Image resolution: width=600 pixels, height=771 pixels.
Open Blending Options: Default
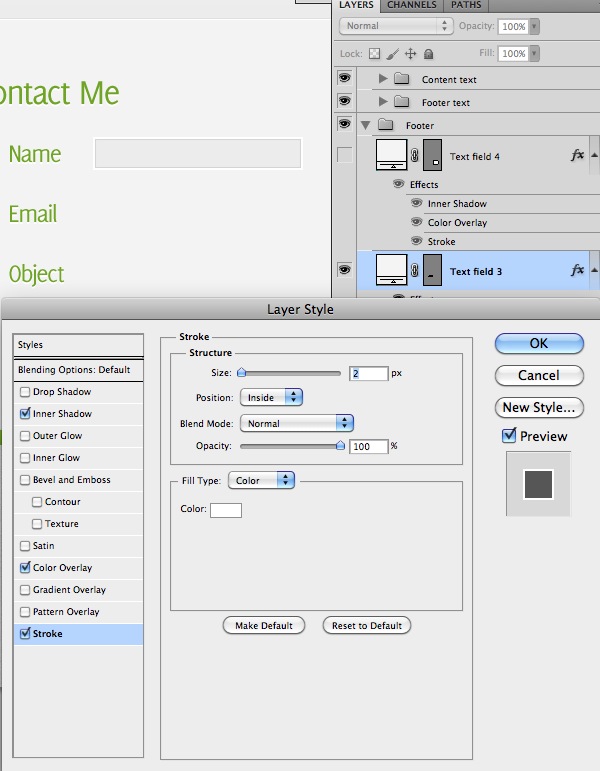pyautogui.click(x=78, y=370)
